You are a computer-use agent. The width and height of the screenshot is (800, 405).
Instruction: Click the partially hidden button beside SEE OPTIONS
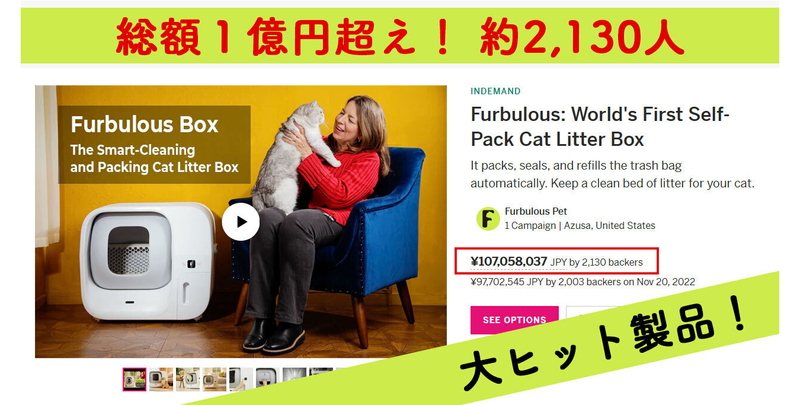coord(592,314)
